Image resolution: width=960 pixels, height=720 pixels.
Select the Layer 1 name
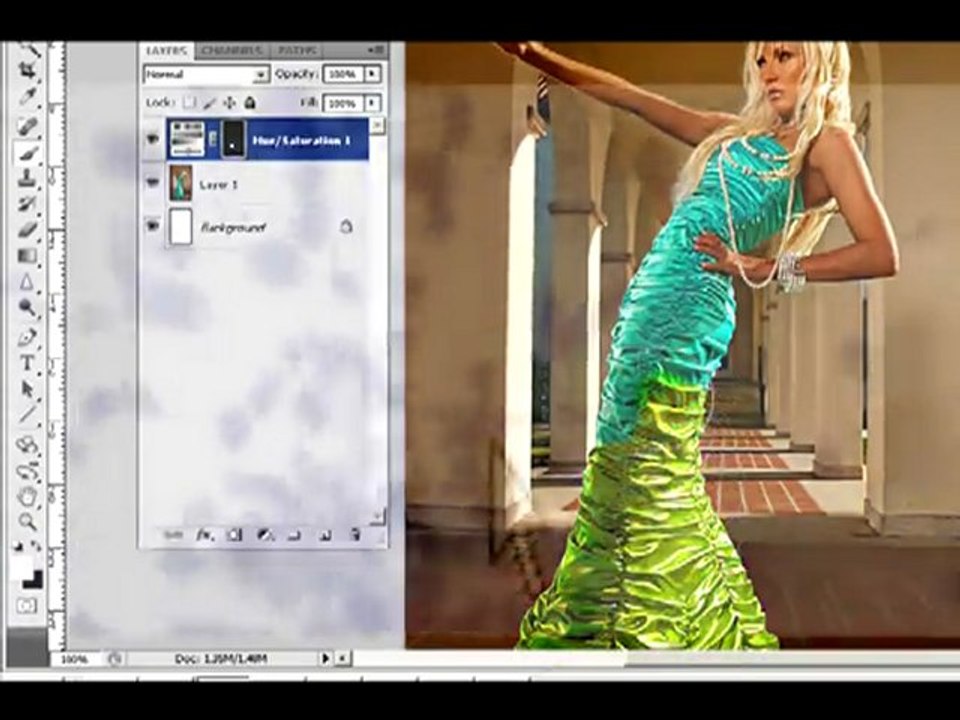click(x=218, y=184)
